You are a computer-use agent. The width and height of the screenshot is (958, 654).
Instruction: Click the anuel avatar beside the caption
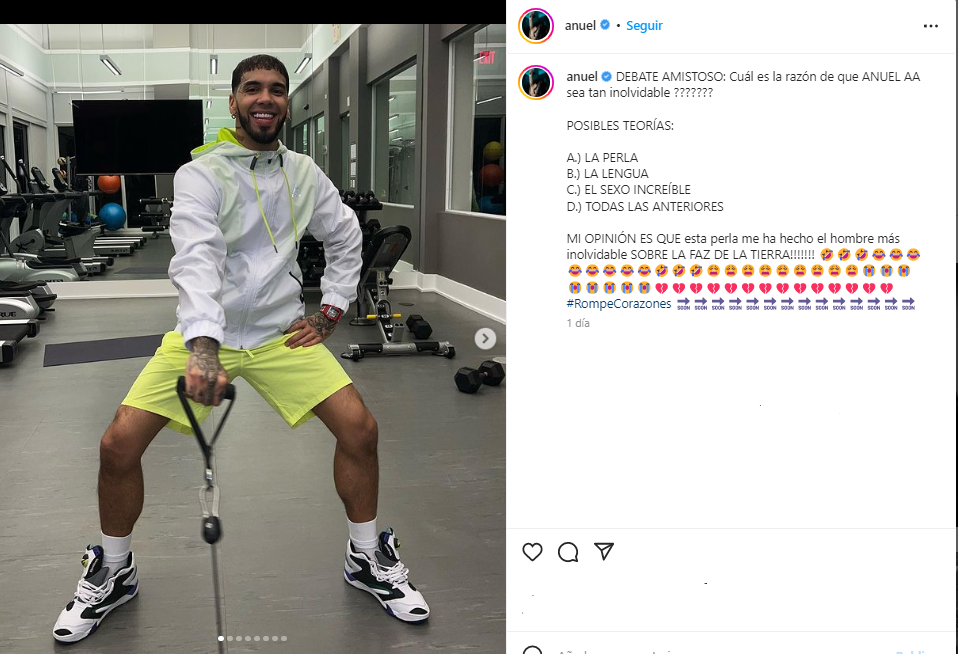click(x=536, y=82)
